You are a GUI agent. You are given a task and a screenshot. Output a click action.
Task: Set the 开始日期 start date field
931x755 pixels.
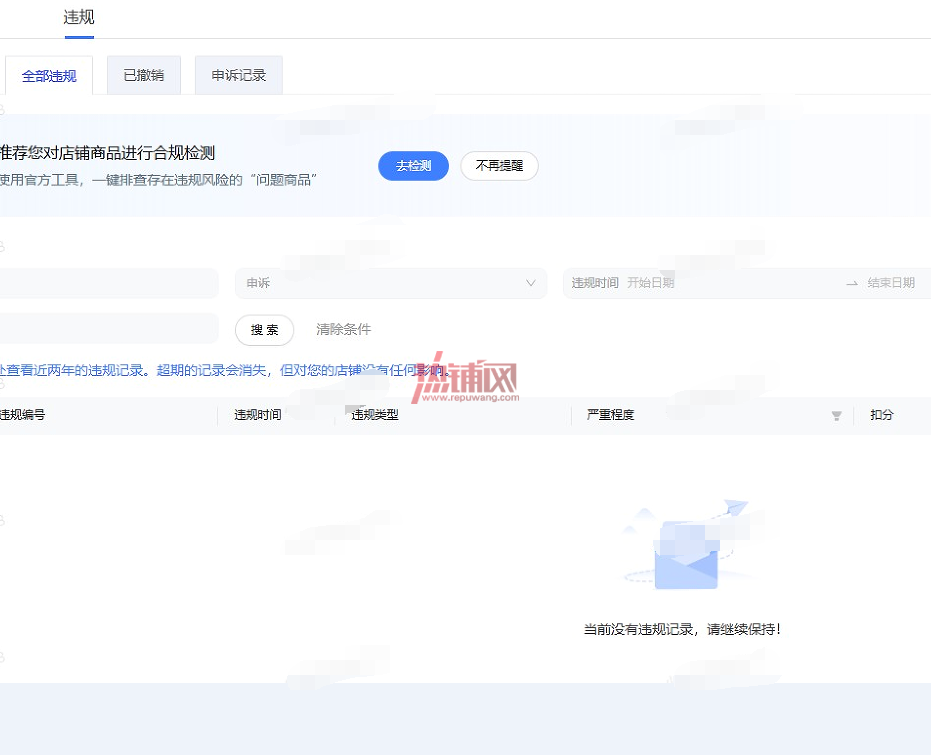[651, 283]
